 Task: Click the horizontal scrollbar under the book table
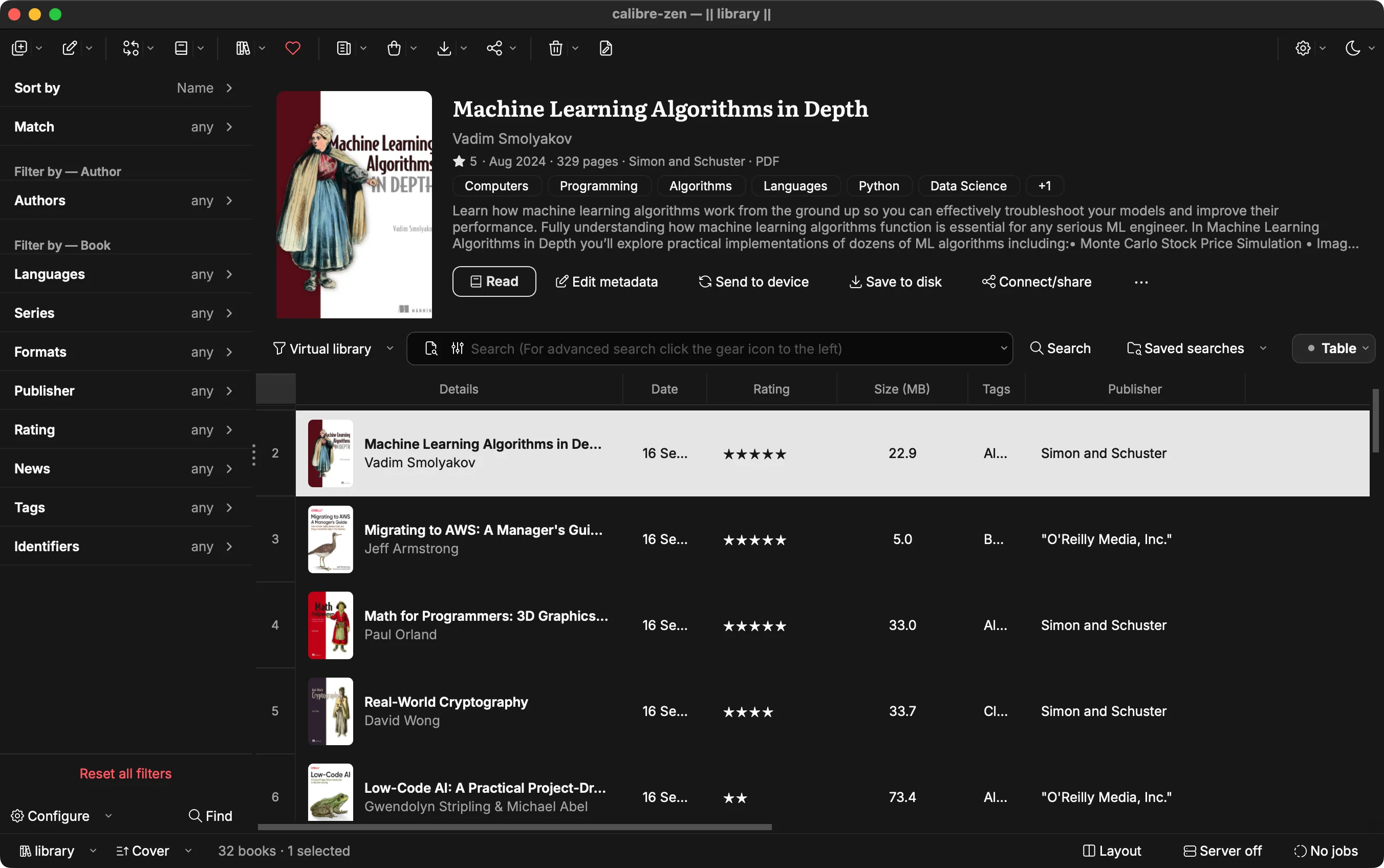click(514, 827)
